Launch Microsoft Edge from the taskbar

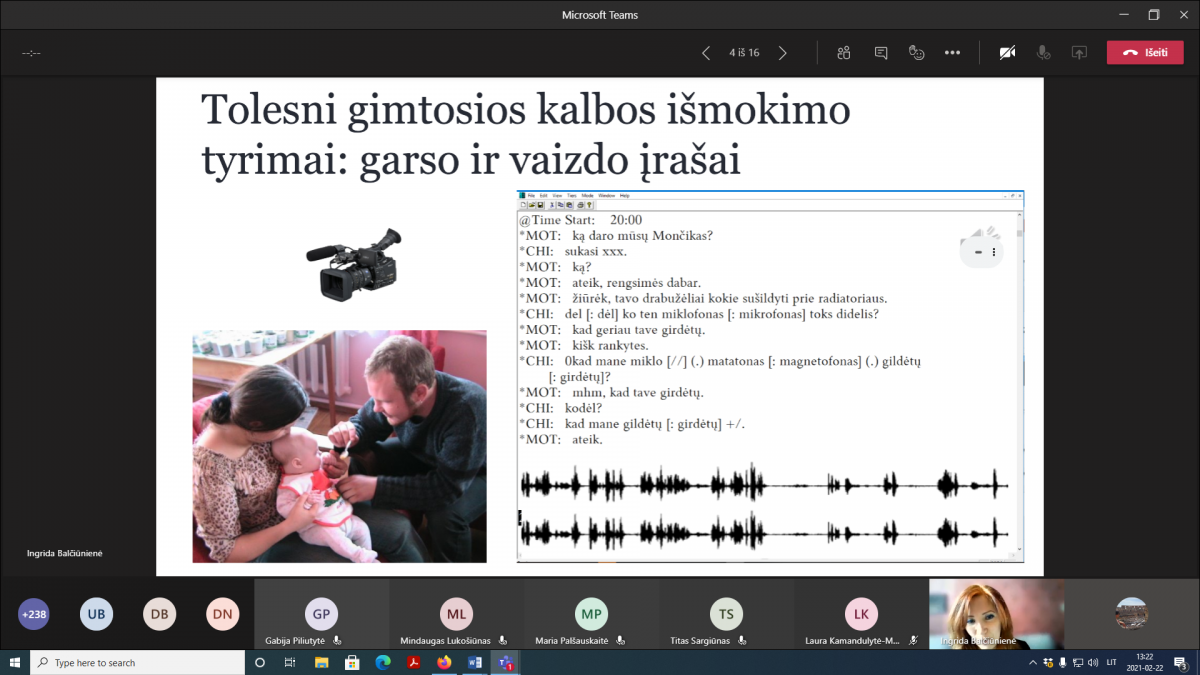382,662
